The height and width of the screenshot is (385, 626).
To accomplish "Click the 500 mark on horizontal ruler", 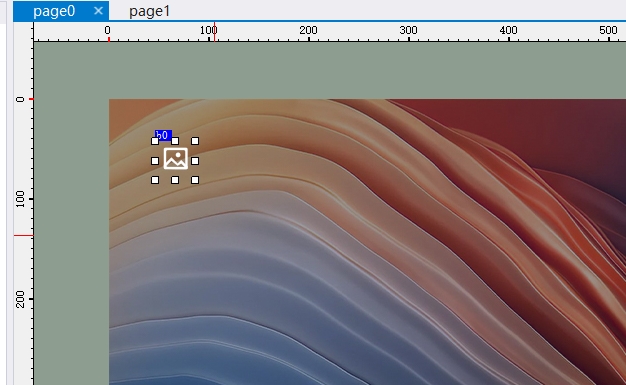I will (x=608, y=30).
